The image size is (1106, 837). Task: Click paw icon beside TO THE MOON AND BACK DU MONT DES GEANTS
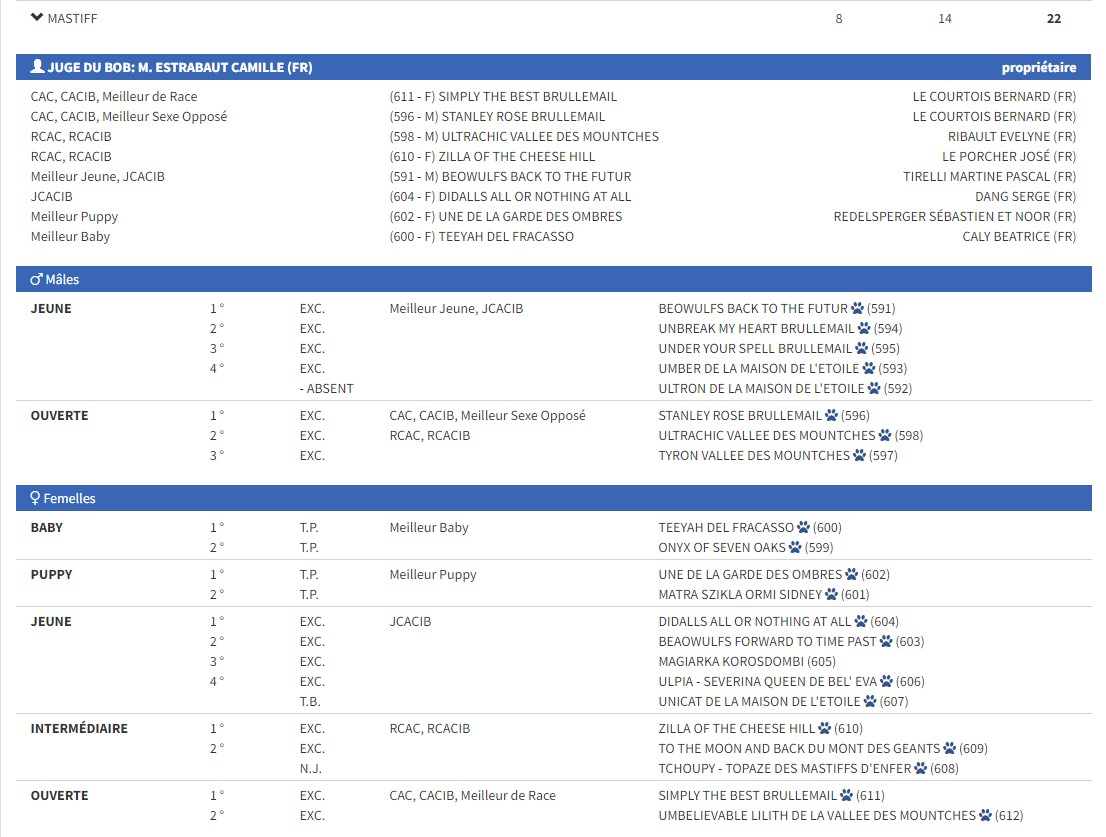(x=949, y=748)
